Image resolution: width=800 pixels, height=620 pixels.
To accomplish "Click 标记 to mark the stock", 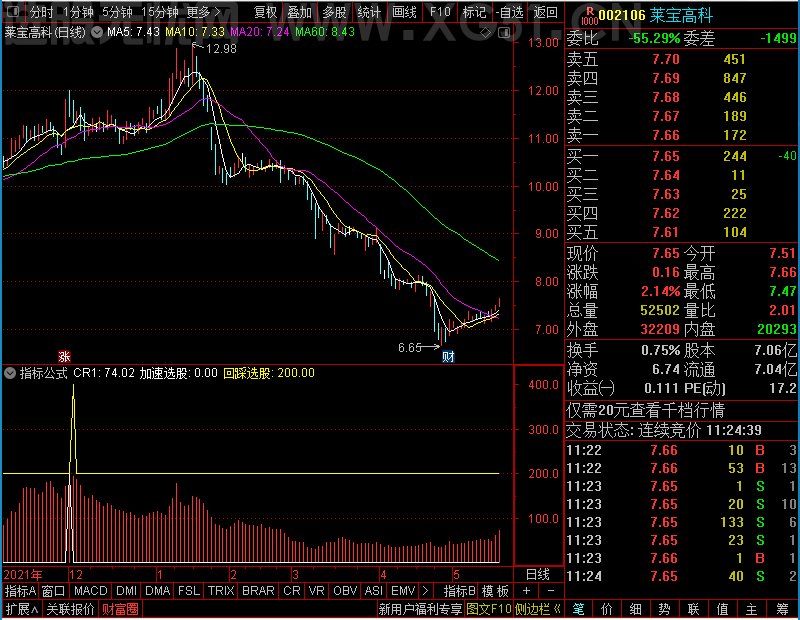I will [474, 12].
